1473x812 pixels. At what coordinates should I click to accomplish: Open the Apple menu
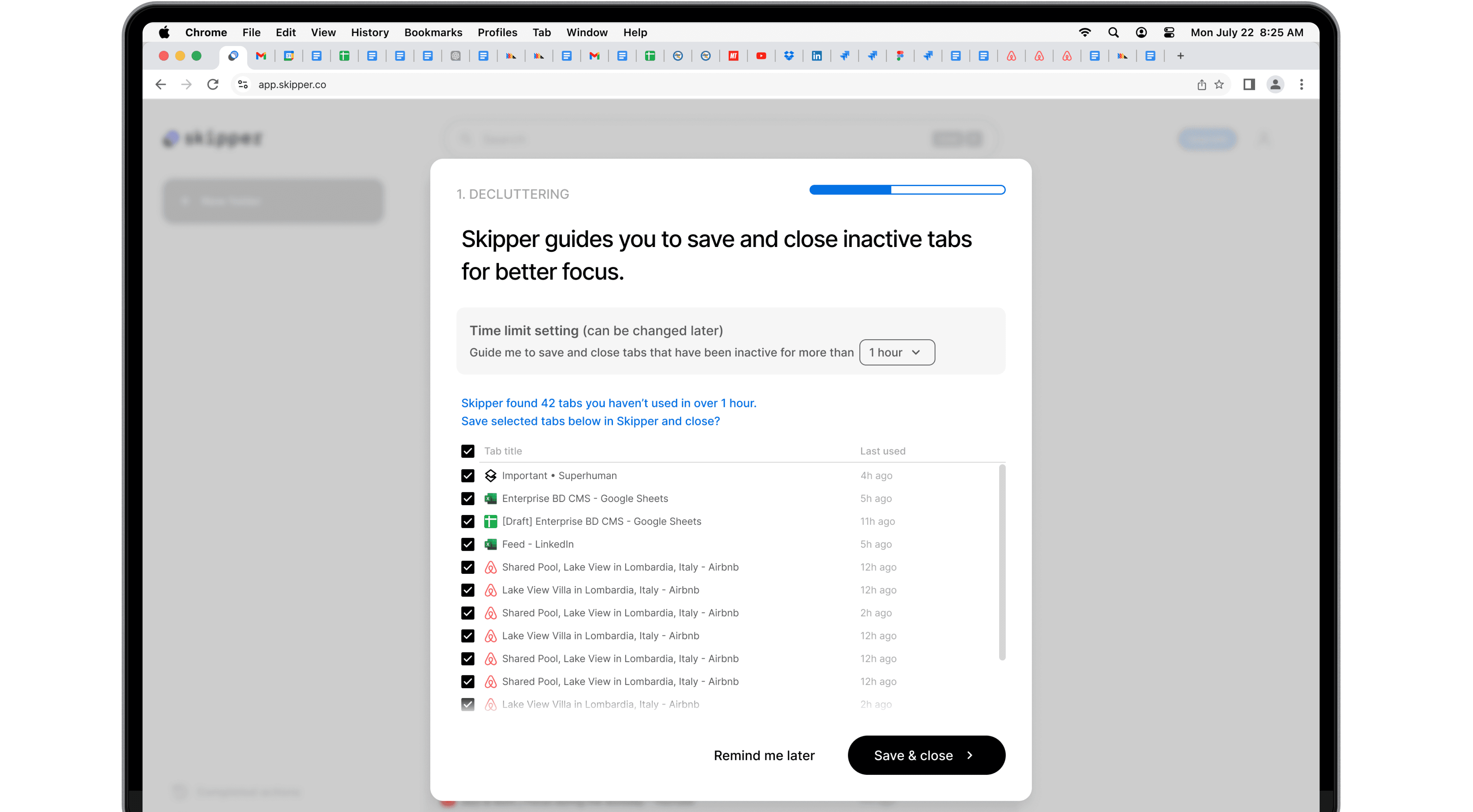point(164,32)
